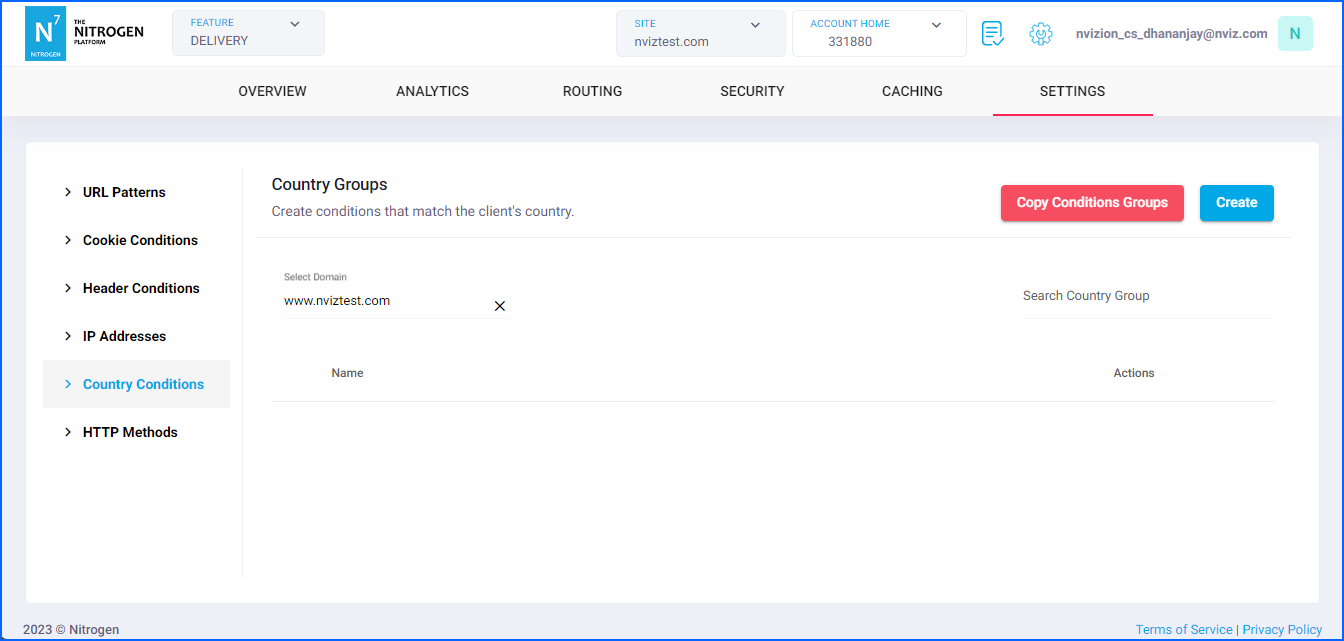Expand the HTTP Methods chevron arrow
Viewport: 1344px width, 641px height.
68,432
